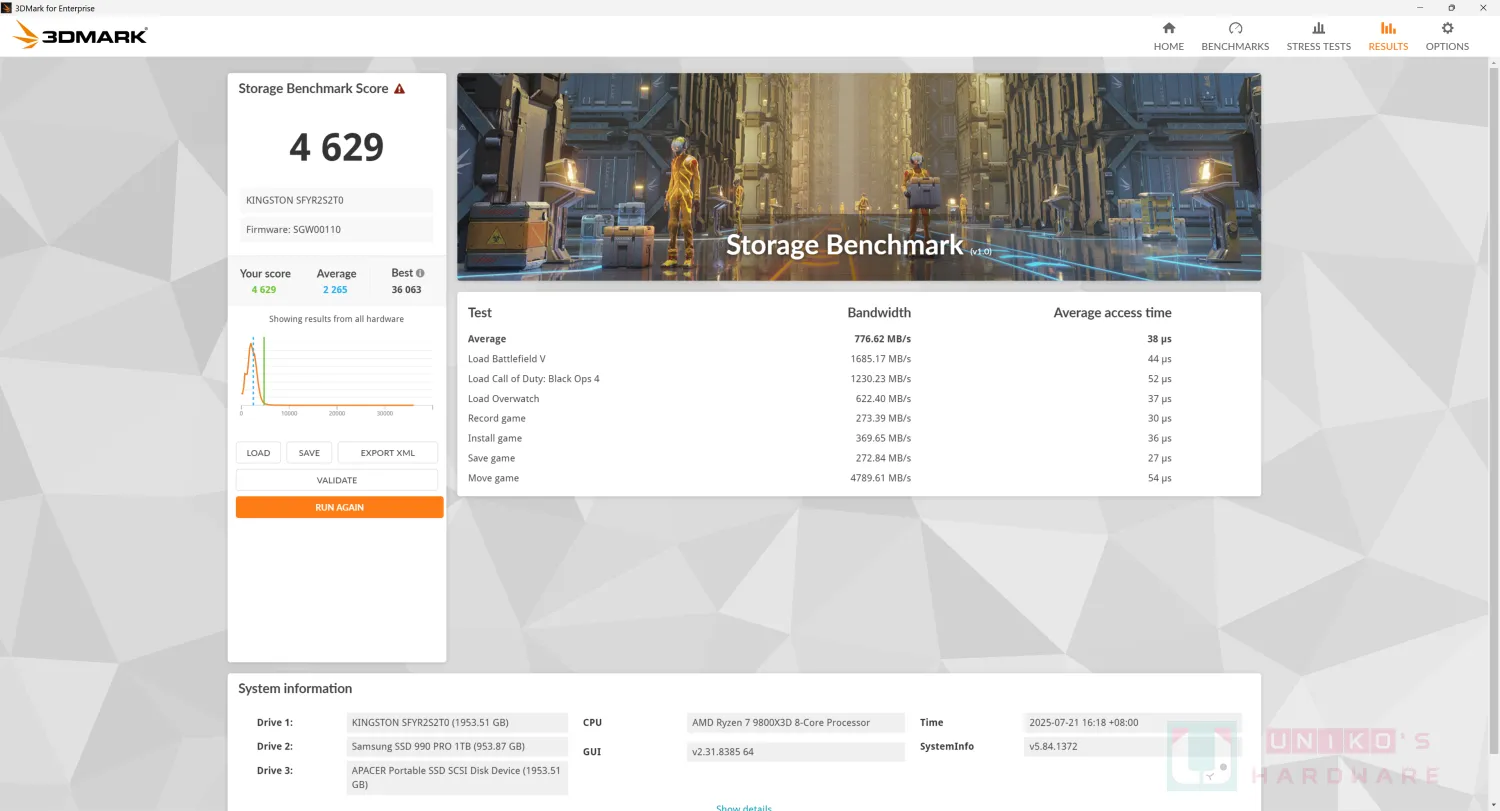The height and width of the screenshot is (811, 1500).
Task: Click the Average access time header
Action: (1112, 313)
